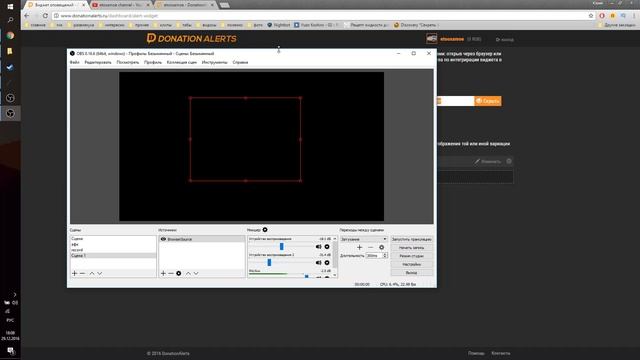The height and width of the screenshot is (360, 640).
Task: Bookmark page with star icon in Chrome
Action: click(591, 16)
